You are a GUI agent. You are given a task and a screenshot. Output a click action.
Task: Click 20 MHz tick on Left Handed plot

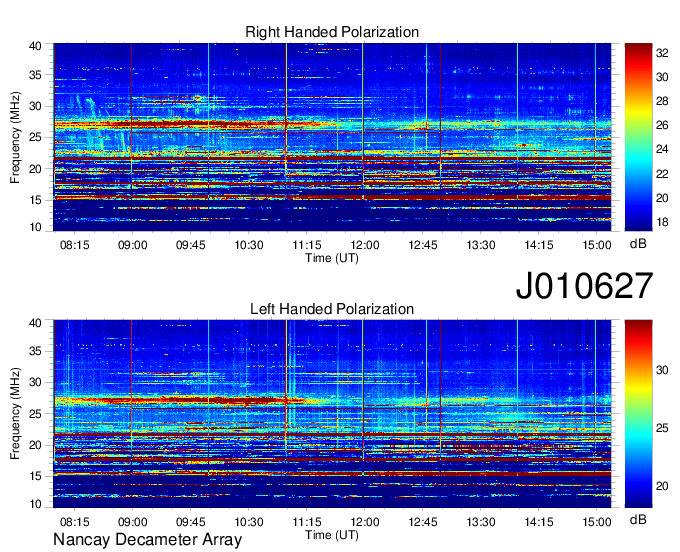tap(35, 445)
